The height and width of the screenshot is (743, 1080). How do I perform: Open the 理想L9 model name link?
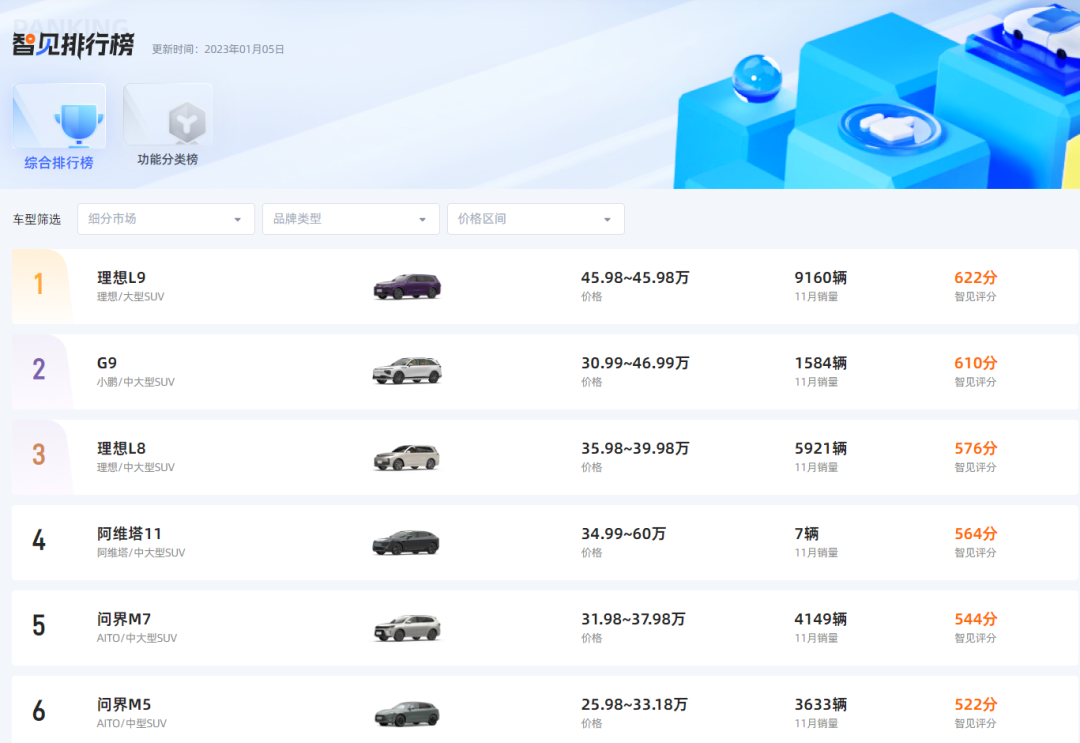(121, 278)
